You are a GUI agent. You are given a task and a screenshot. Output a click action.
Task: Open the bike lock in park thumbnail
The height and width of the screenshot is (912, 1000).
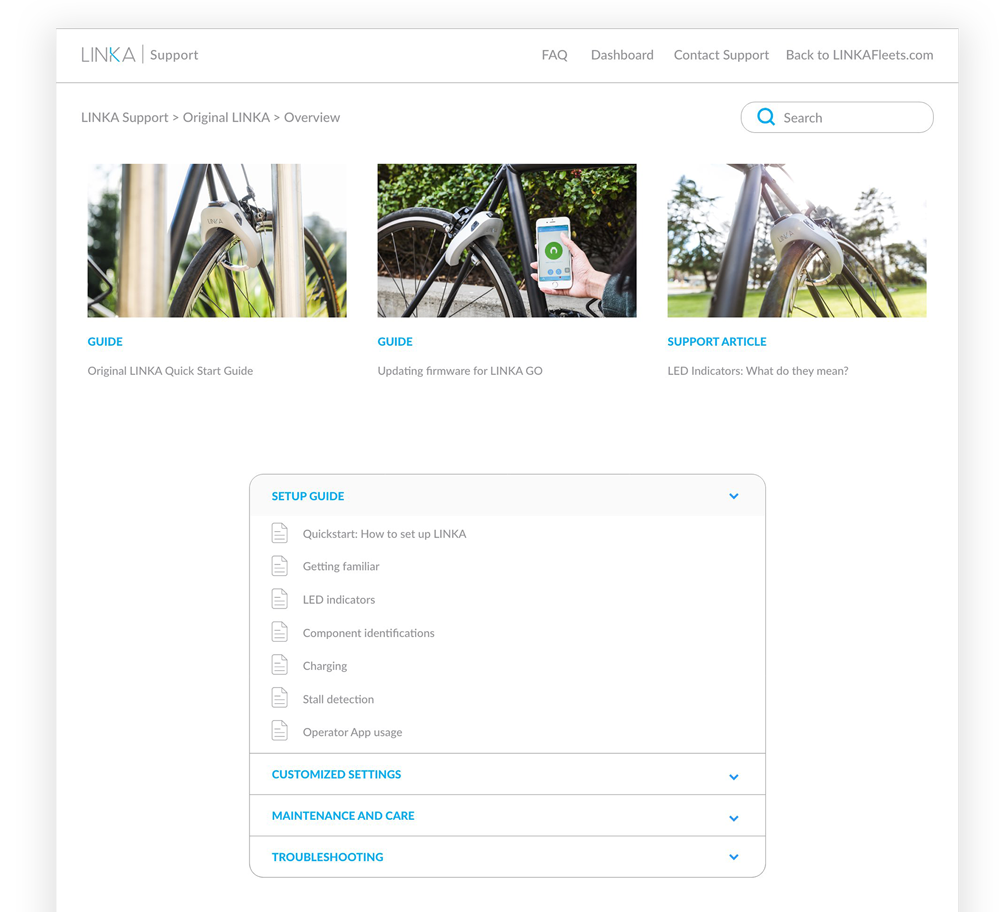point(797,240)
